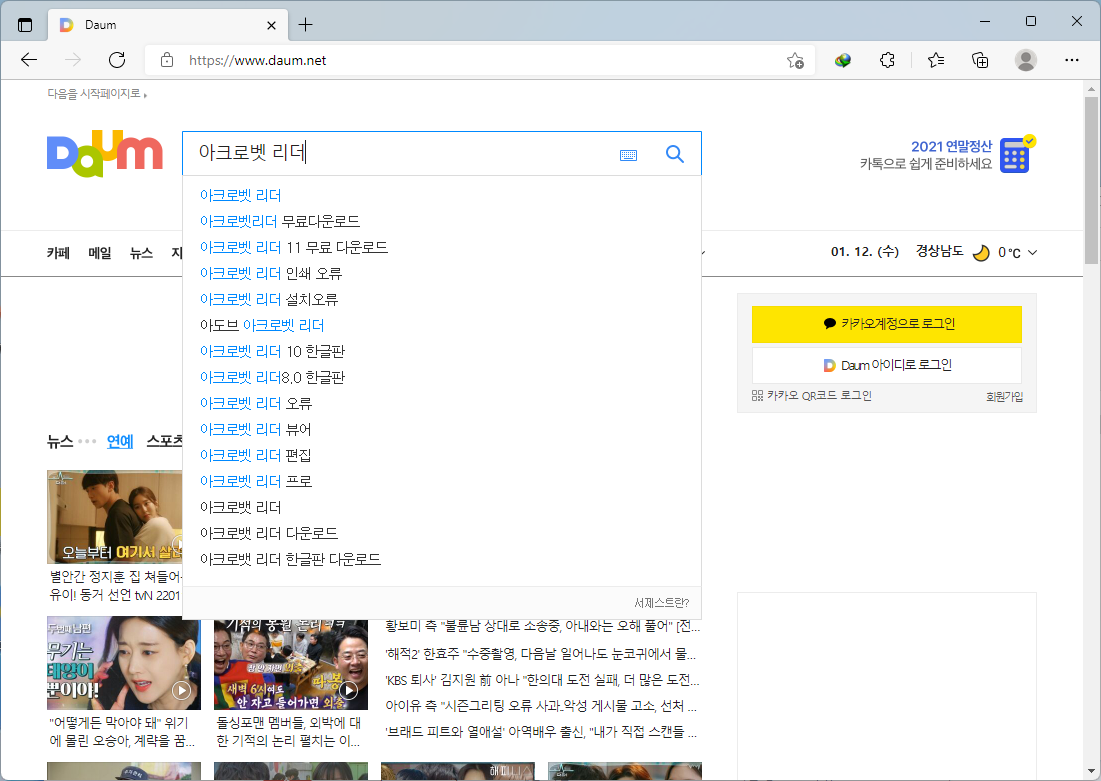Open headline 아이유 측 시즌그리팅 오류
This screenshot has width=1101, height=781.
(541, 706)
